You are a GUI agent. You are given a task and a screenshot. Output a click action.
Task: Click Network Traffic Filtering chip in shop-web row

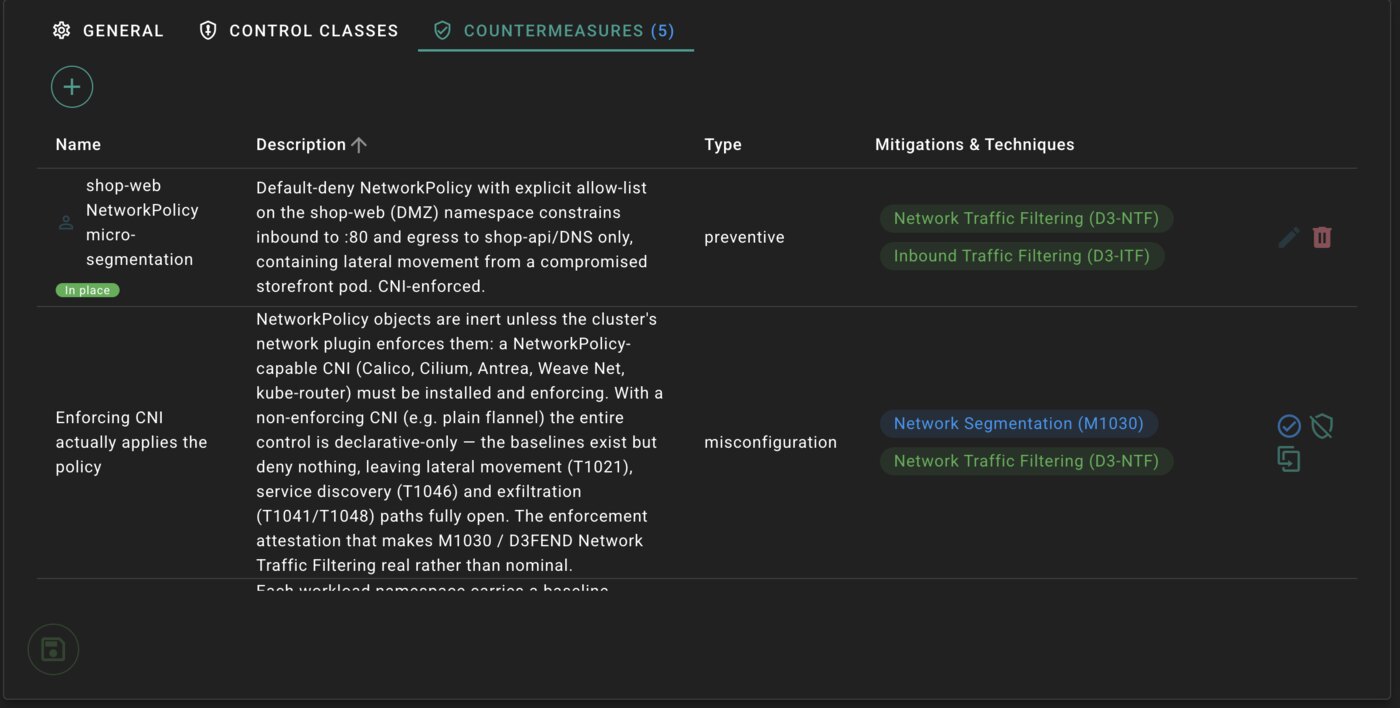pos(1026,218)
